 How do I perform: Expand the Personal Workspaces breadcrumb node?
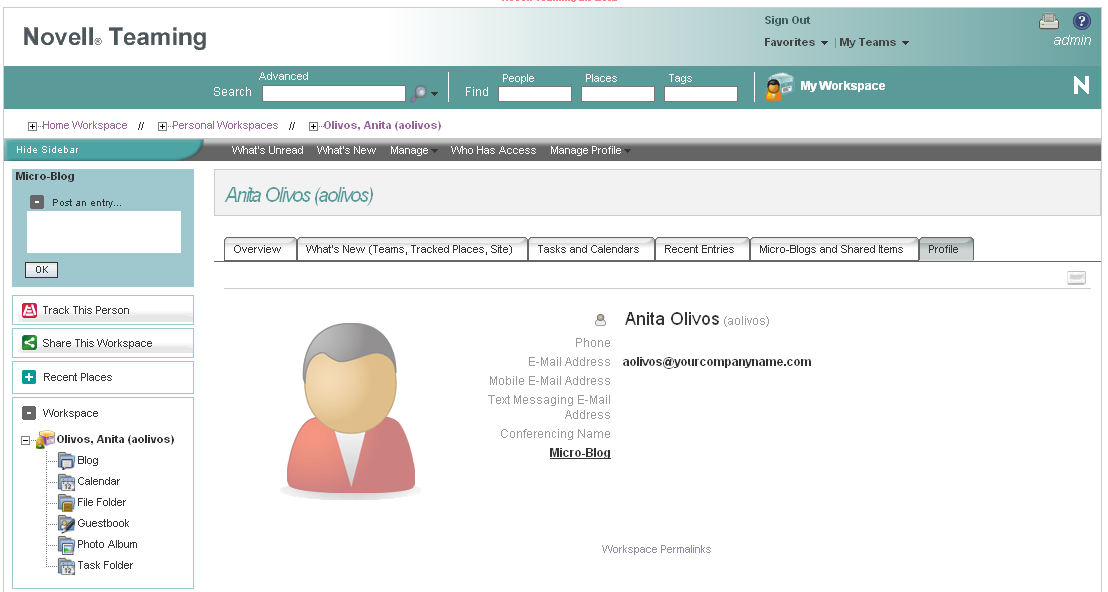coord(161,125)
